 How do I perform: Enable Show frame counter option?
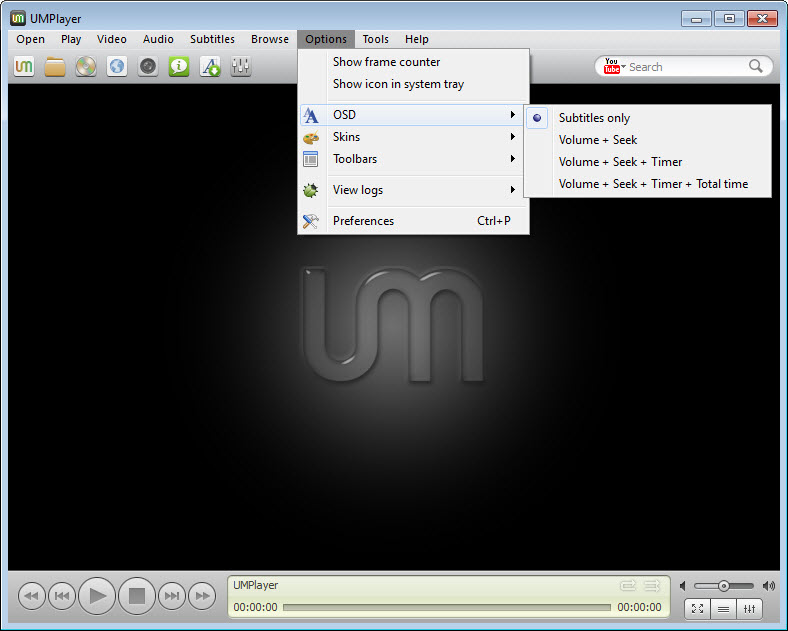[386, 62]
